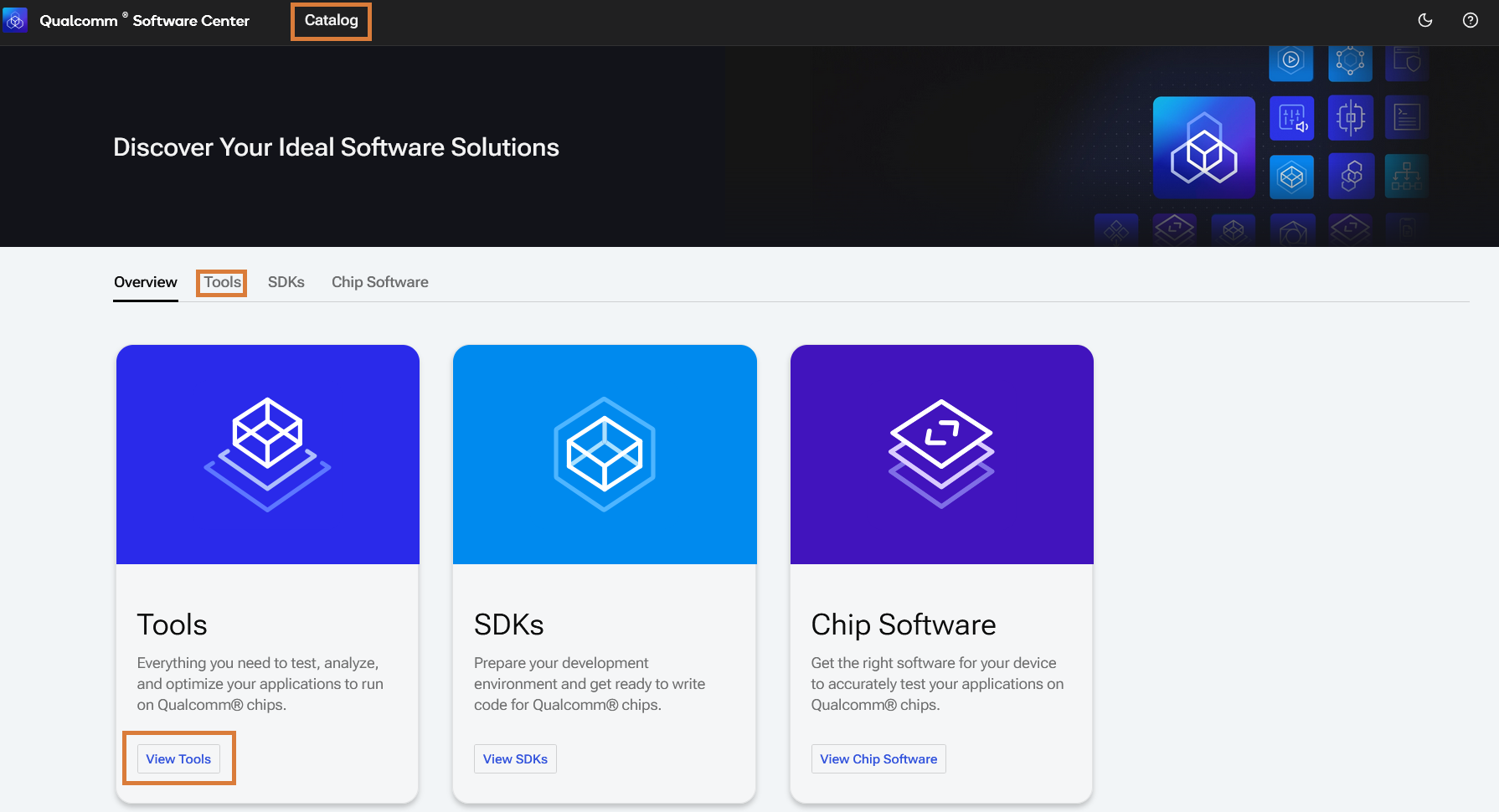1499x812 pixels.
Task: Click the Qualcomm Software Center title text
Action: (x=145, y=21)
